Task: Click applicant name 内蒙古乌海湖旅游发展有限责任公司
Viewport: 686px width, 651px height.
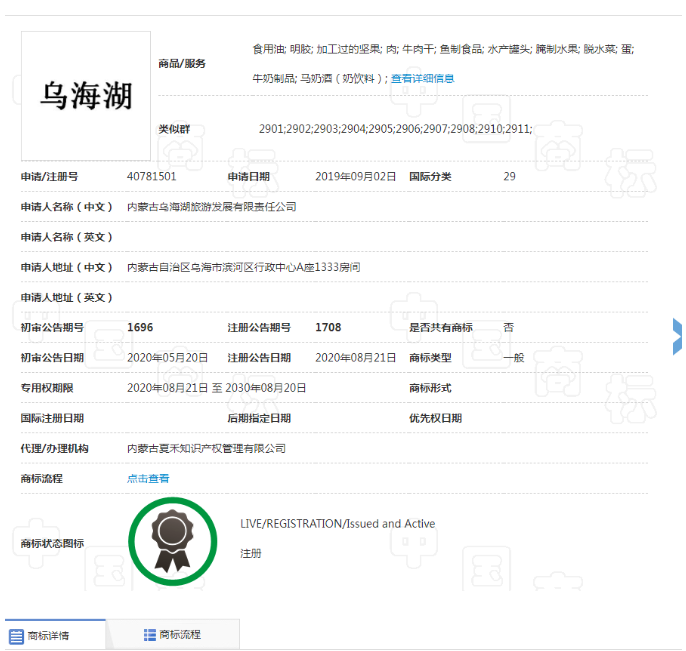Action: pos(211,206)
